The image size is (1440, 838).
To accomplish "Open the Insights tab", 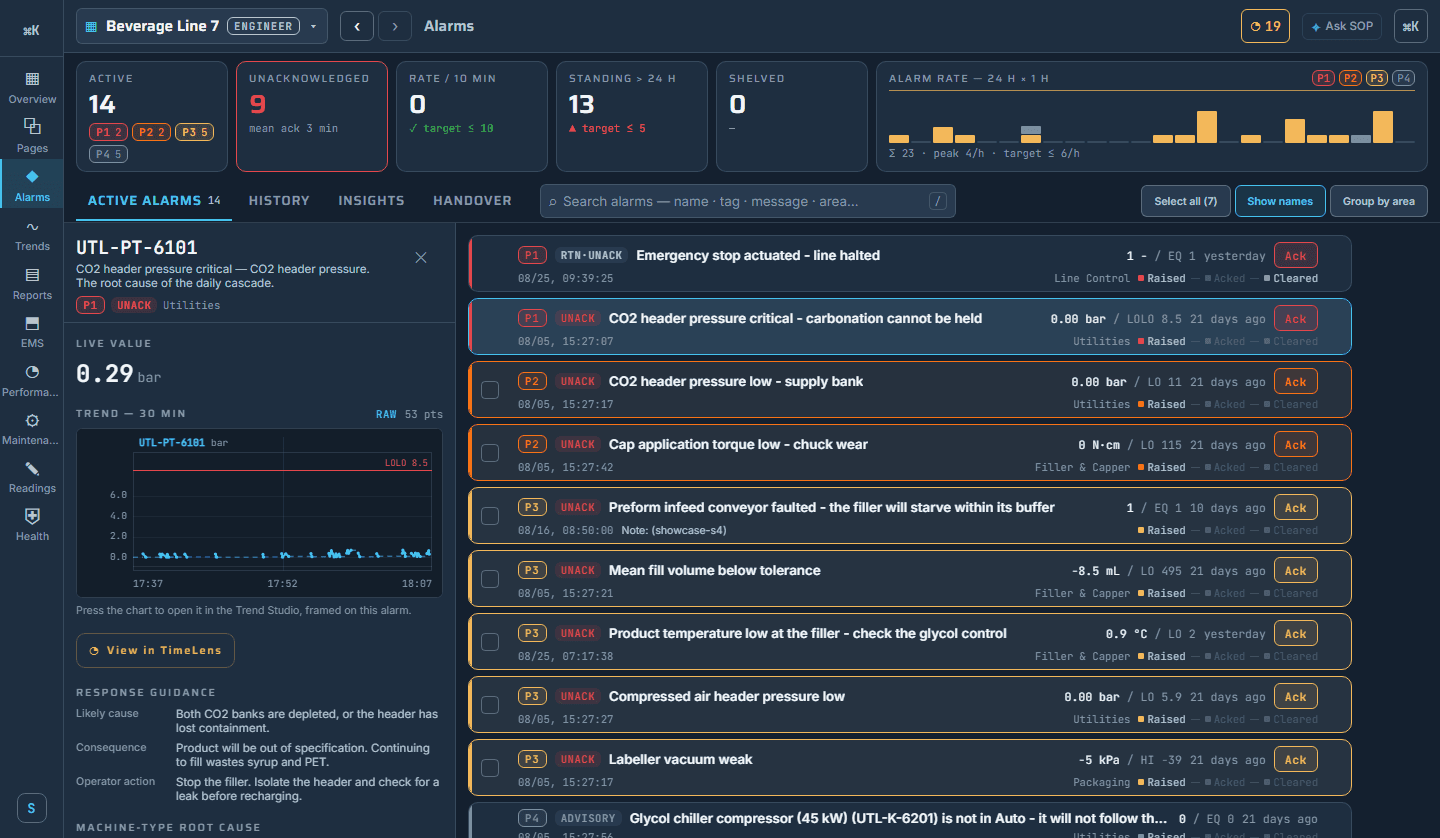I will pos(371,201).
